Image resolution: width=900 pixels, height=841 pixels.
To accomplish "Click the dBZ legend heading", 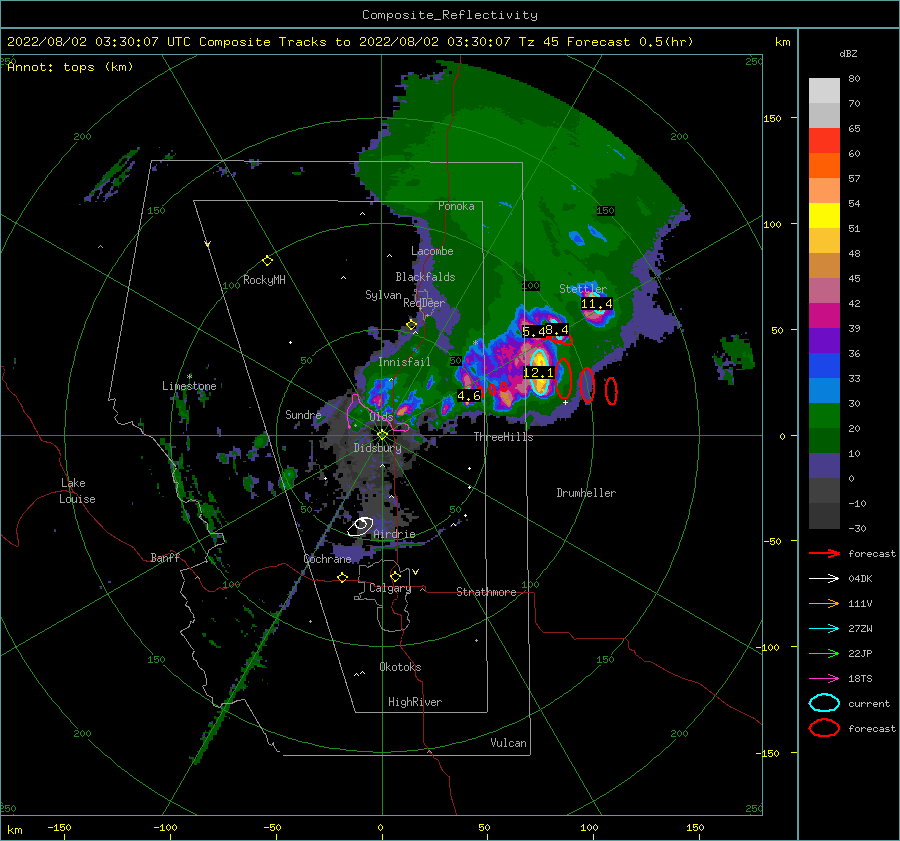I will pos(848,54).
